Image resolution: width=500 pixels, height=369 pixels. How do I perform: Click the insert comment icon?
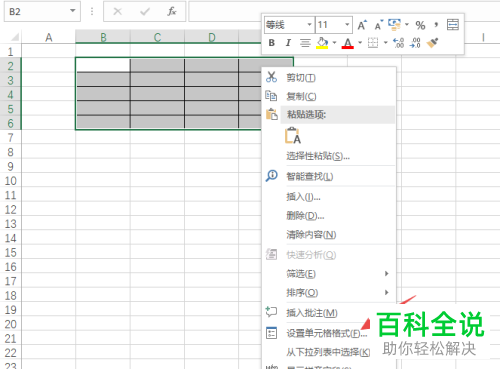coord(271,312)
